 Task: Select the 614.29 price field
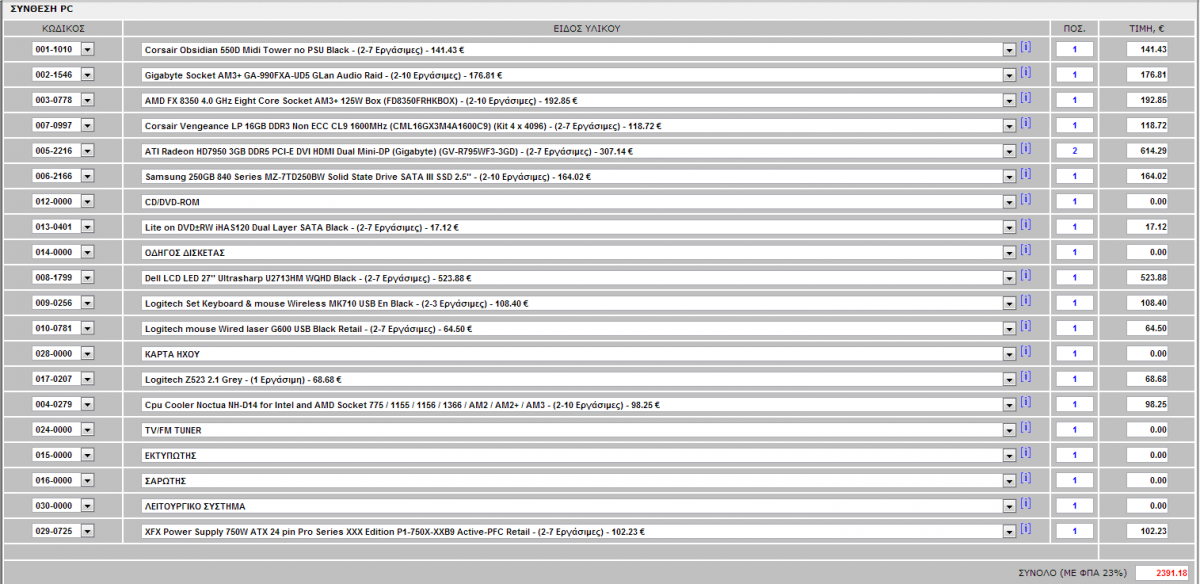point(1148,151)
